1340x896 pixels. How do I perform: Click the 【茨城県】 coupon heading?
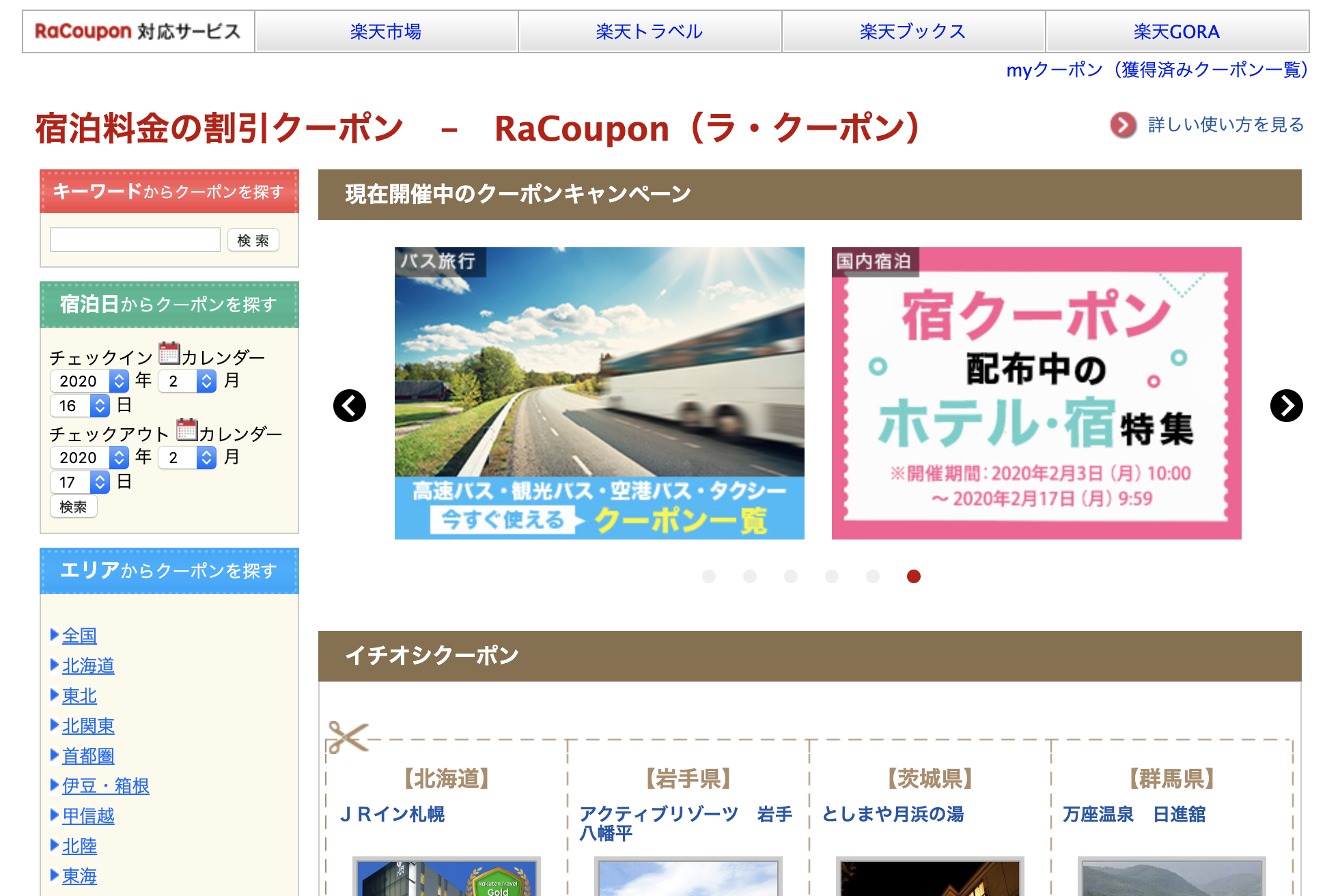point(930,779)
